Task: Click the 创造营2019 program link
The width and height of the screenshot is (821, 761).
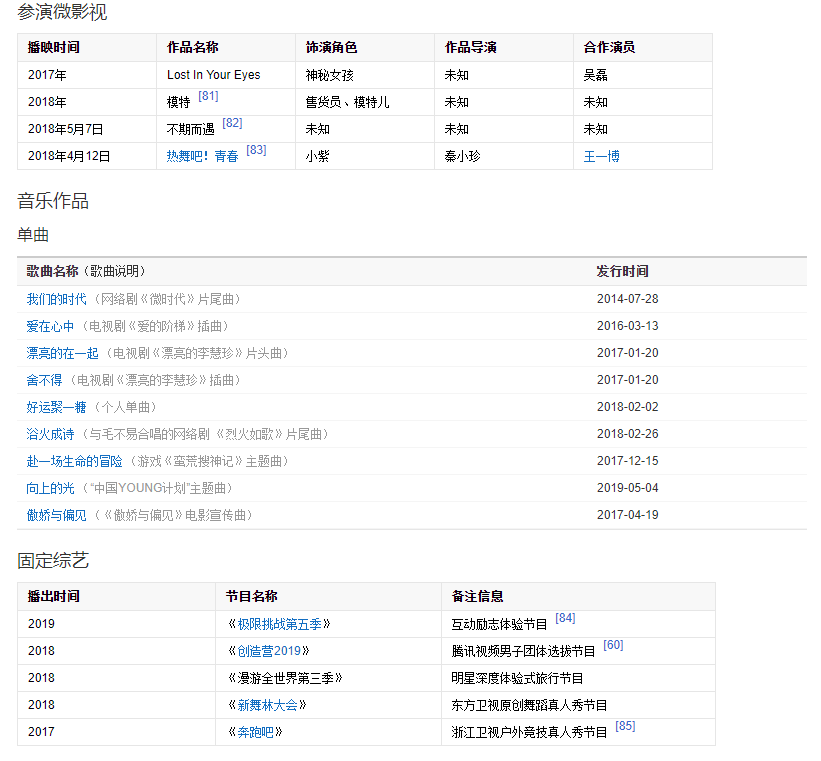Action: [x=268, y=651]
